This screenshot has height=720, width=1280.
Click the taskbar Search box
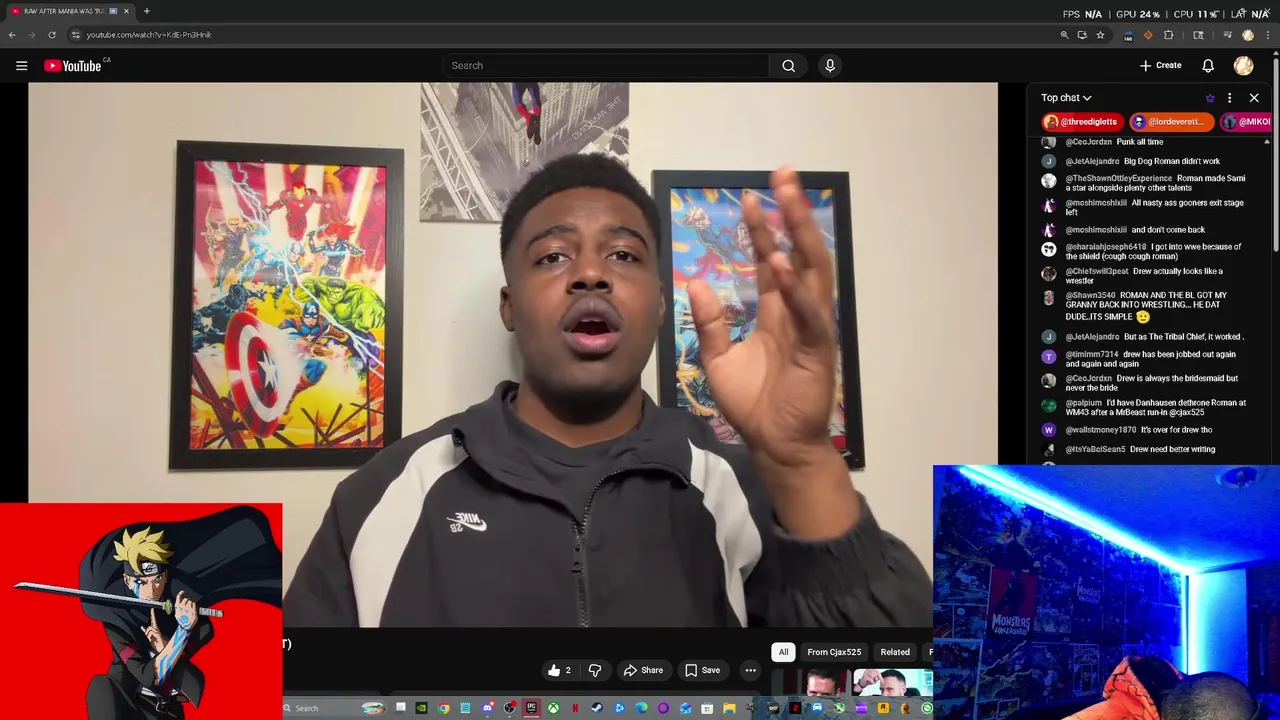click(335, 708)
